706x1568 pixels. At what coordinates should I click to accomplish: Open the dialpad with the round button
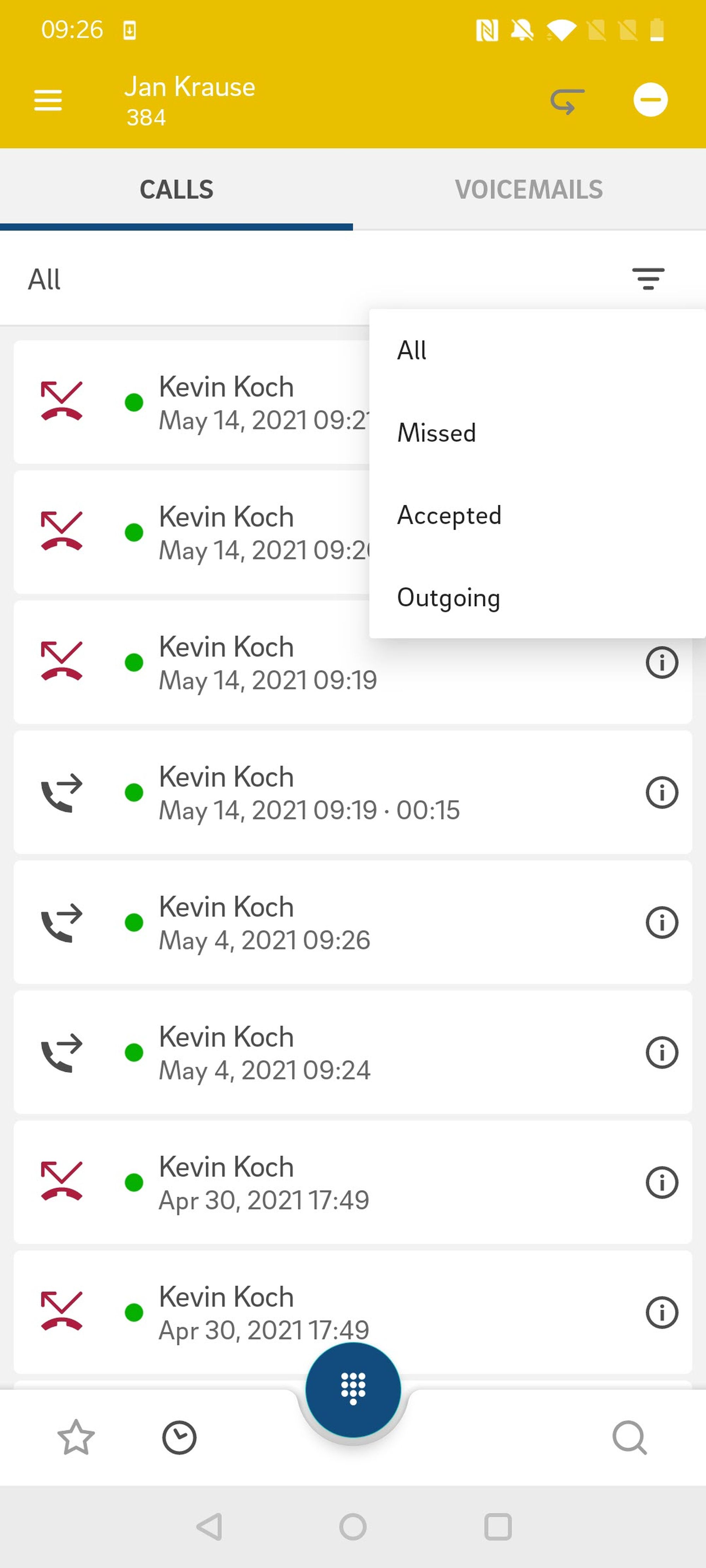tap(353, 1389)
